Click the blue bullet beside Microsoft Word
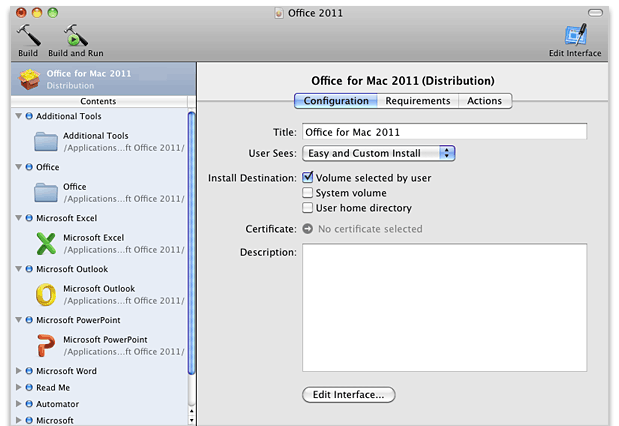 click(29, 371)
